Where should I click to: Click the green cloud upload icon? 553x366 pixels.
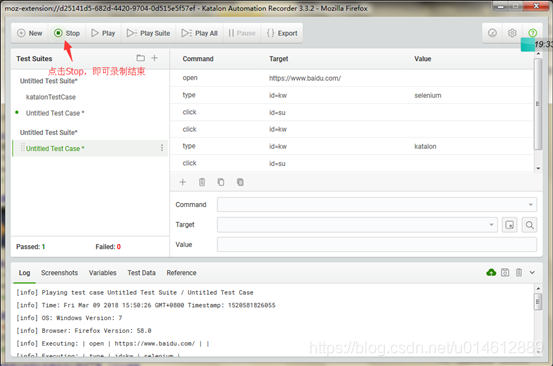click(x=491, y=273)
